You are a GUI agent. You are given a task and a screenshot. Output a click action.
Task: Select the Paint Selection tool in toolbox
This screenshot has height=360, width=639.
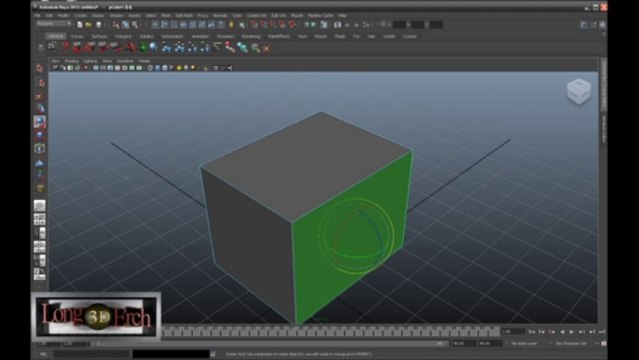tap(39, 96)
